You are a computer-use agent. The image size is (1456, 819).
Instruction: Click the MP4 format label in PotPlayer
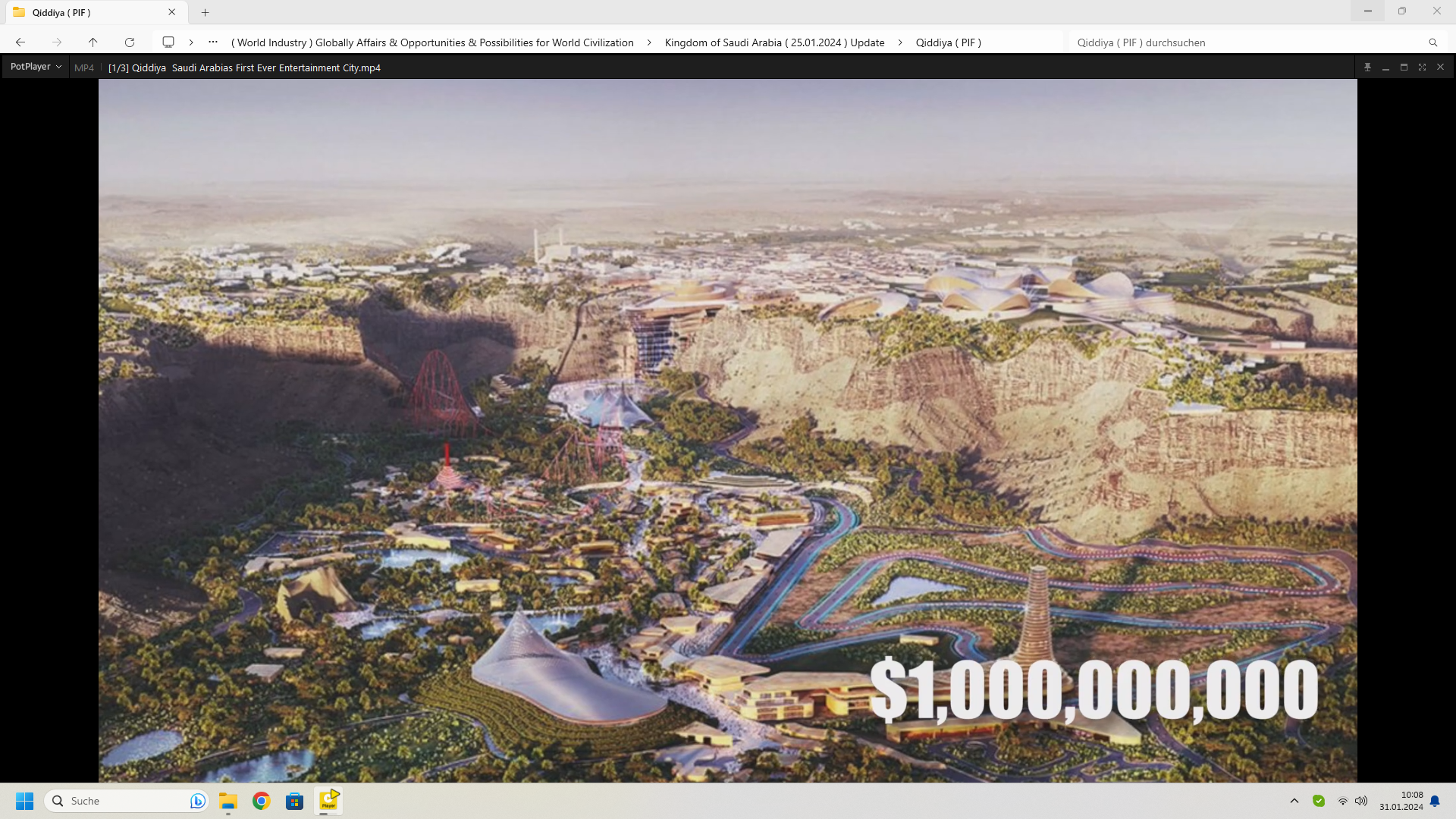click(x=84, y=67)
